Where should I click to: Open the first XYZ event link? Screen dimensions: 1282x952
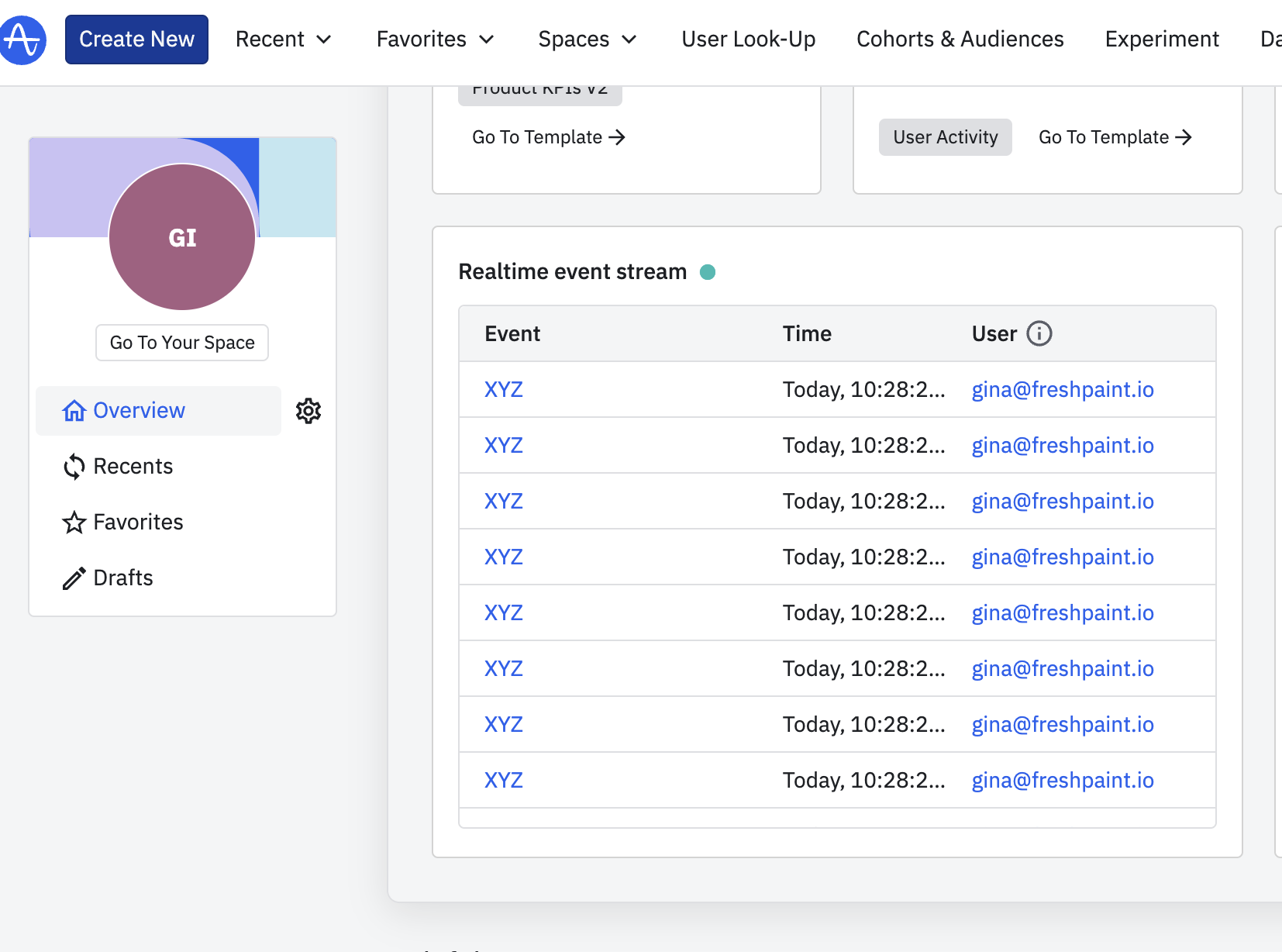tap(504, 389)
